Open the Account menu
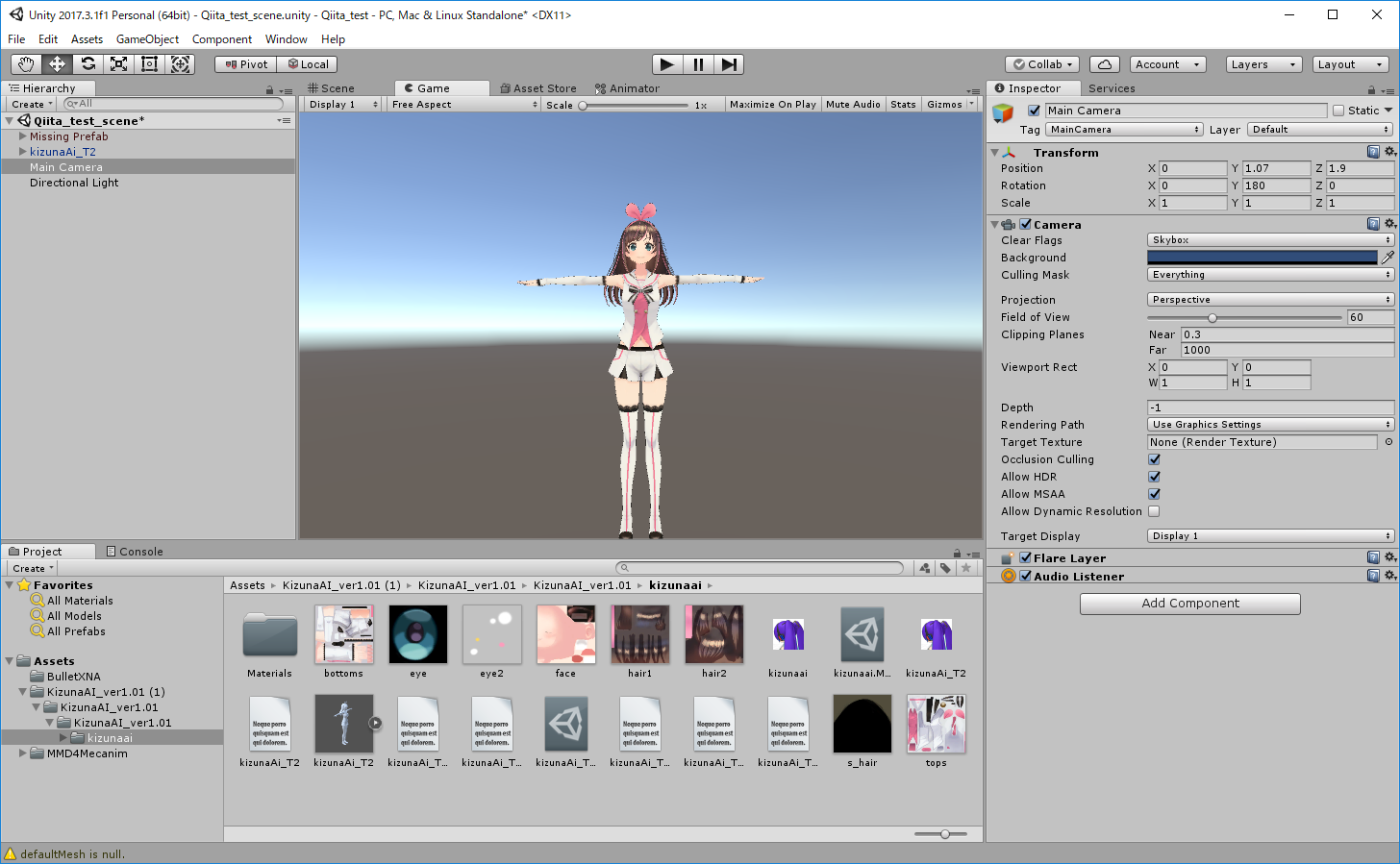 (1167, 63)
